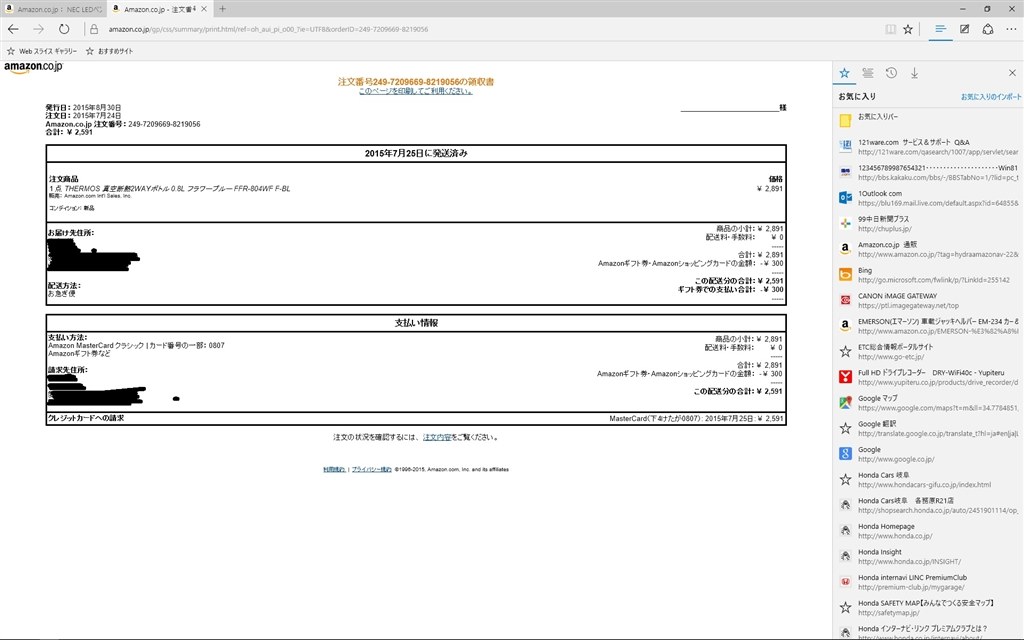Image resolution: width=1024 pixels, height=640 pixels.
Task: Open Honda internavi LINC PremiumClub favorite
Action: pyautogui.click(x=929, y=582)
